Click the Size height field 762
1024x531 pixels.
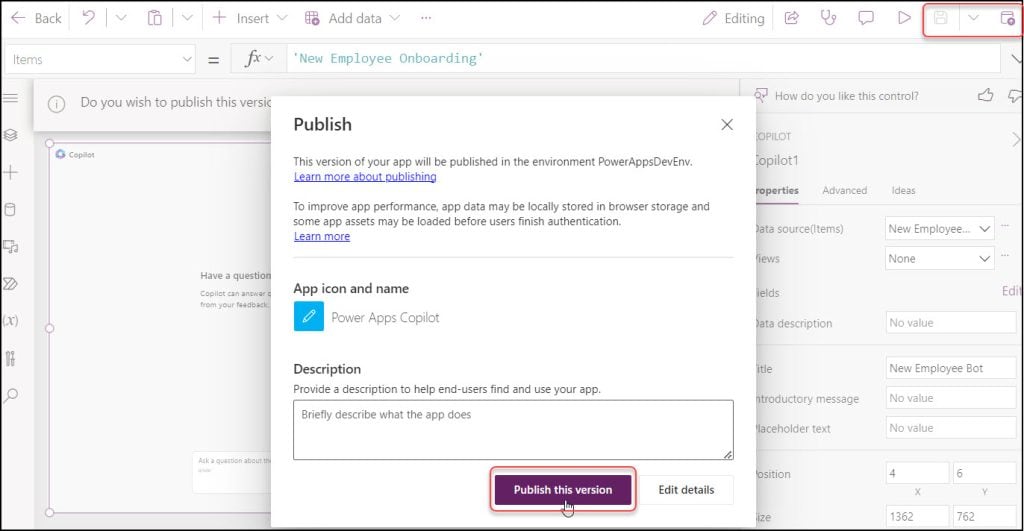985,517
